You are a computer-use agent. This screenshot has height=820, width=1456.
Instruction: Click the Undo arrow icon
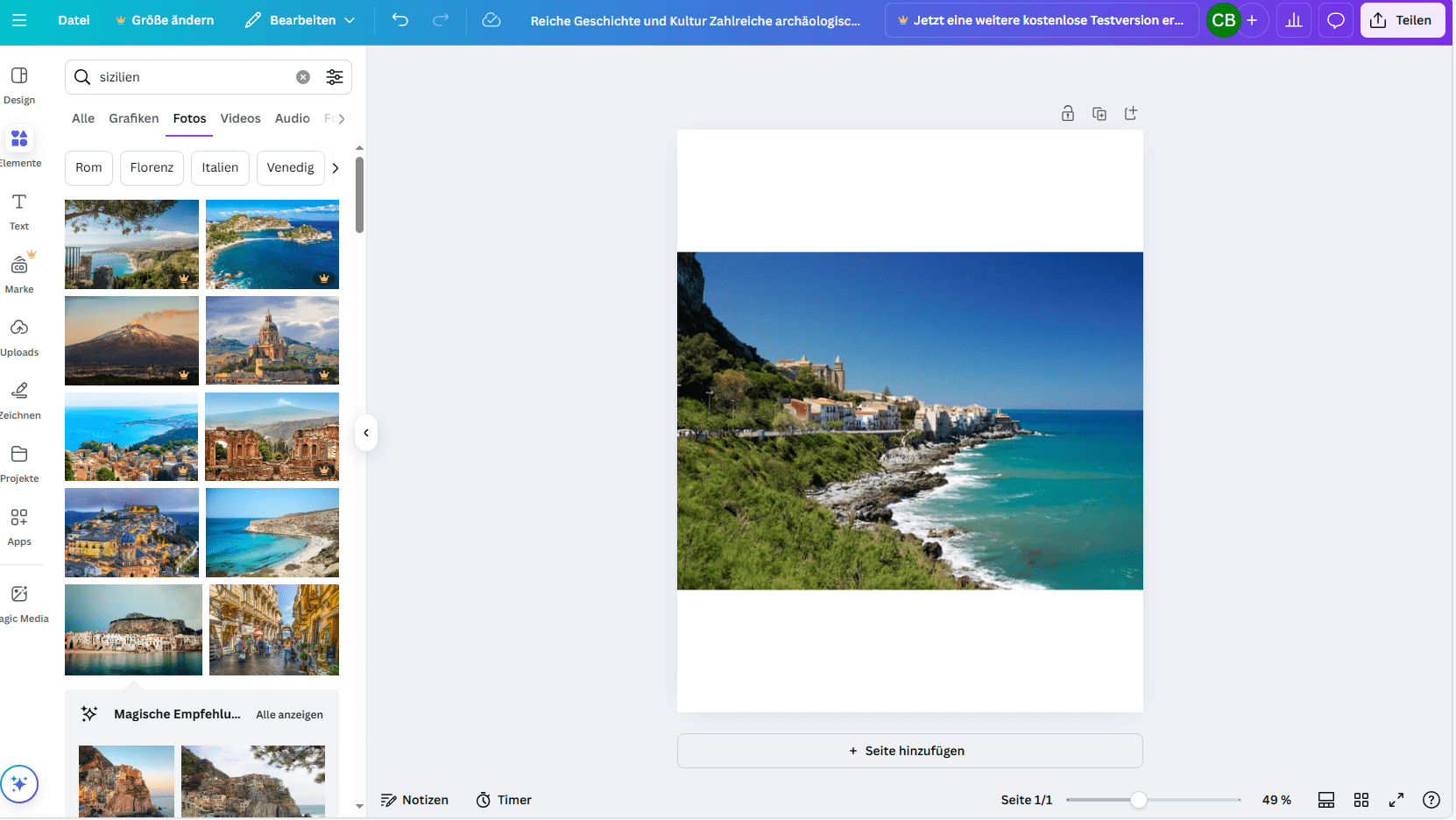(400, 20)
